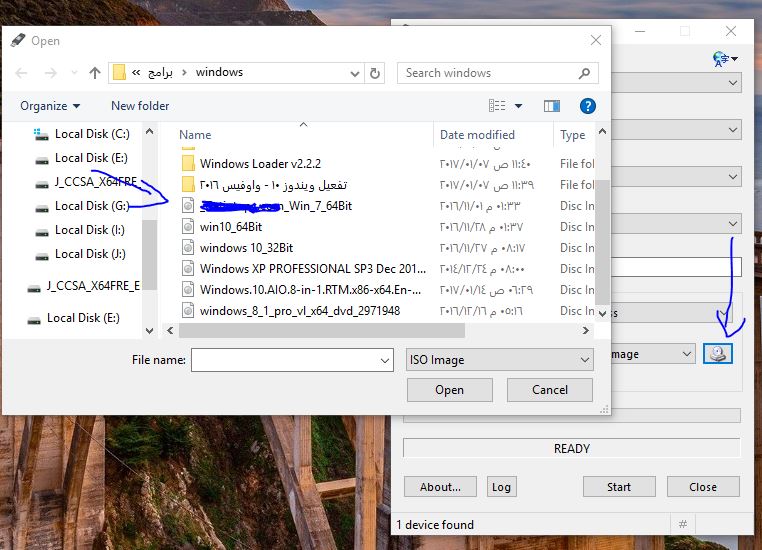Select Local Disk (G:) in navigation pane

(92, 206)
